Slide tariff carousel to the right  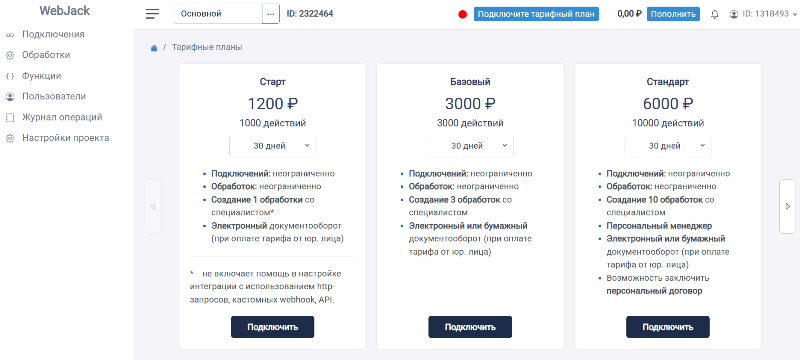click(x=787, y=207)
